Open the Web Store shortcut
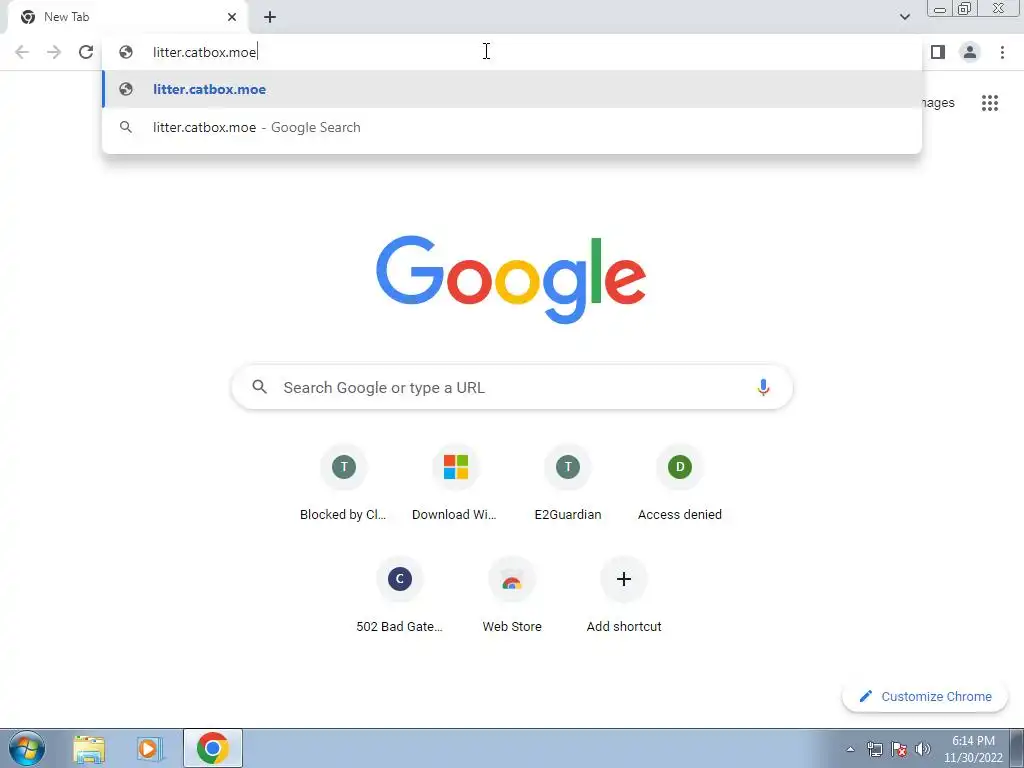This screenshot has height=768, width=1024. tap(512, 596)
